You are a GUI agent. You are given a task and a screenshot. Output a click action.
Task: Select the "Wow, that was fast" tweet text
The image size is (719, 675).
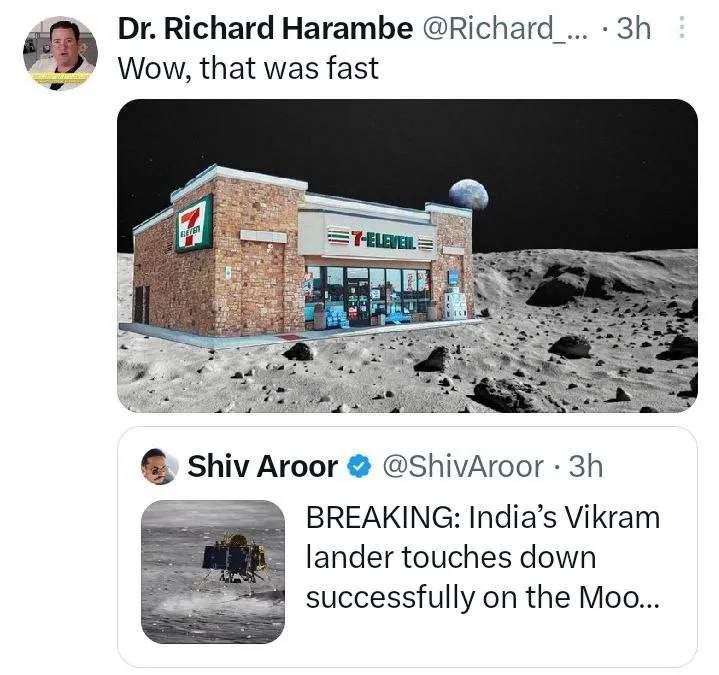point(248,68)
